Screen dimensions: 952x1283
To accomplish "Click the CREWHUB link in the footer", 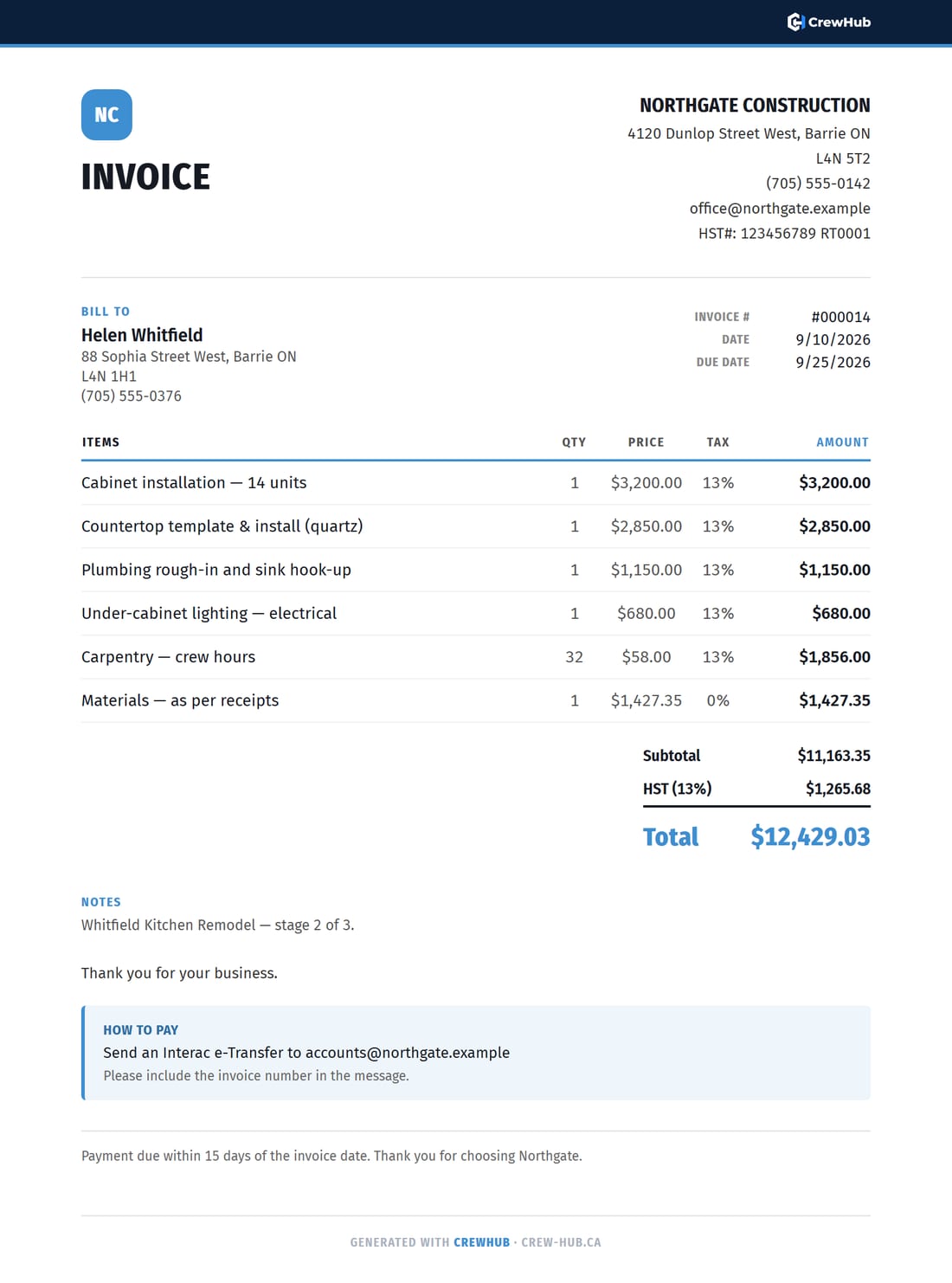I will click(x=481, y=1242).
